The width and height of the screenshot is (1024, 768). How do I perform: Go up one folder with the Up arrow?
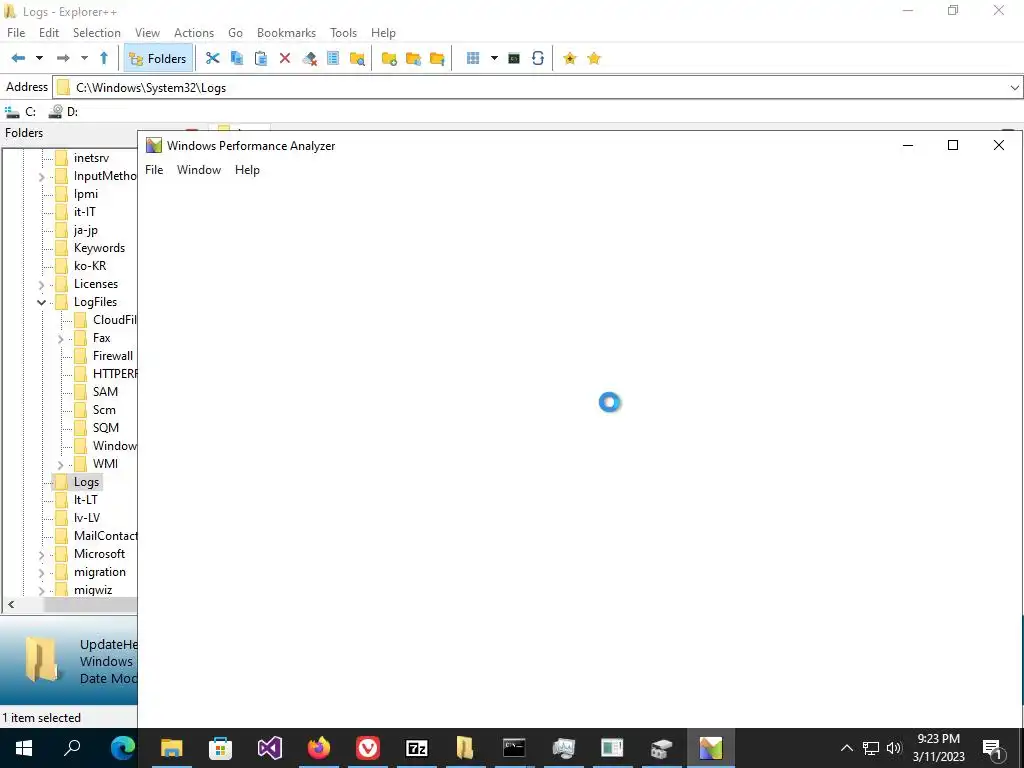pyautogui.click(x=104, y=59)
